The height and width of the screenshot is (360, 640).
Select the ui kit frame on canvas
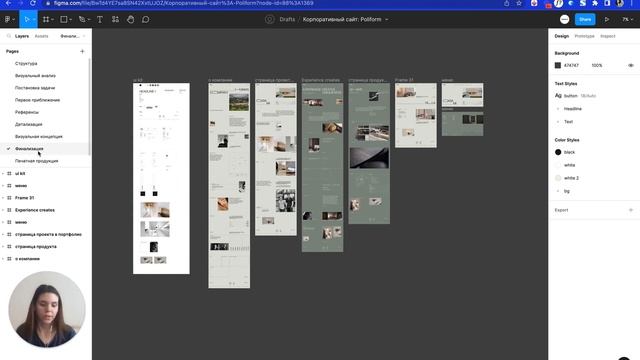pyautogui.click(x=161, y=178)
